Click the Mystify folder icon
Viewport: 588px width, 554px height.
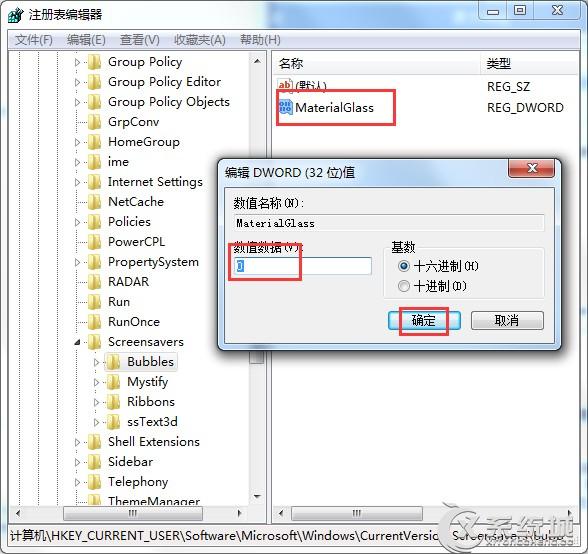tap(113, 382)
